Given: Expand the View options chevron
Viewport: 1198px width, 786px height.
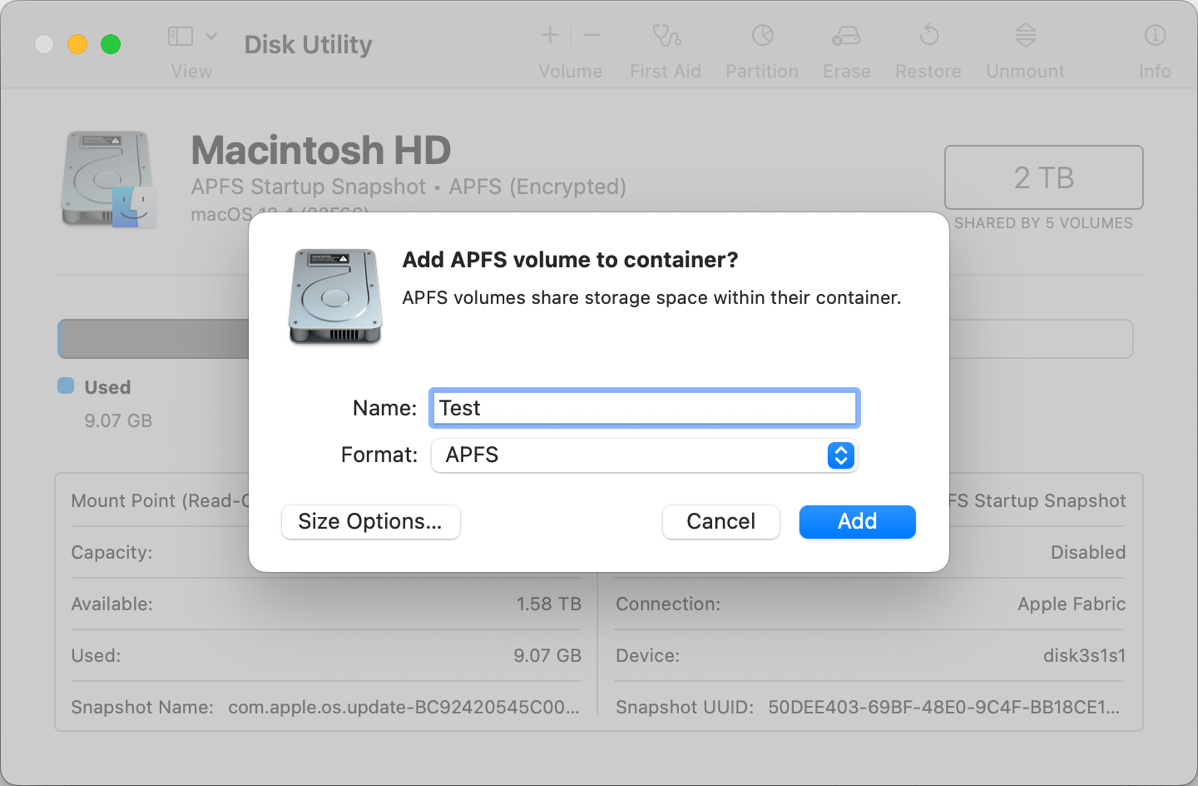Looking at the screenshot, I should coord(211,37).
